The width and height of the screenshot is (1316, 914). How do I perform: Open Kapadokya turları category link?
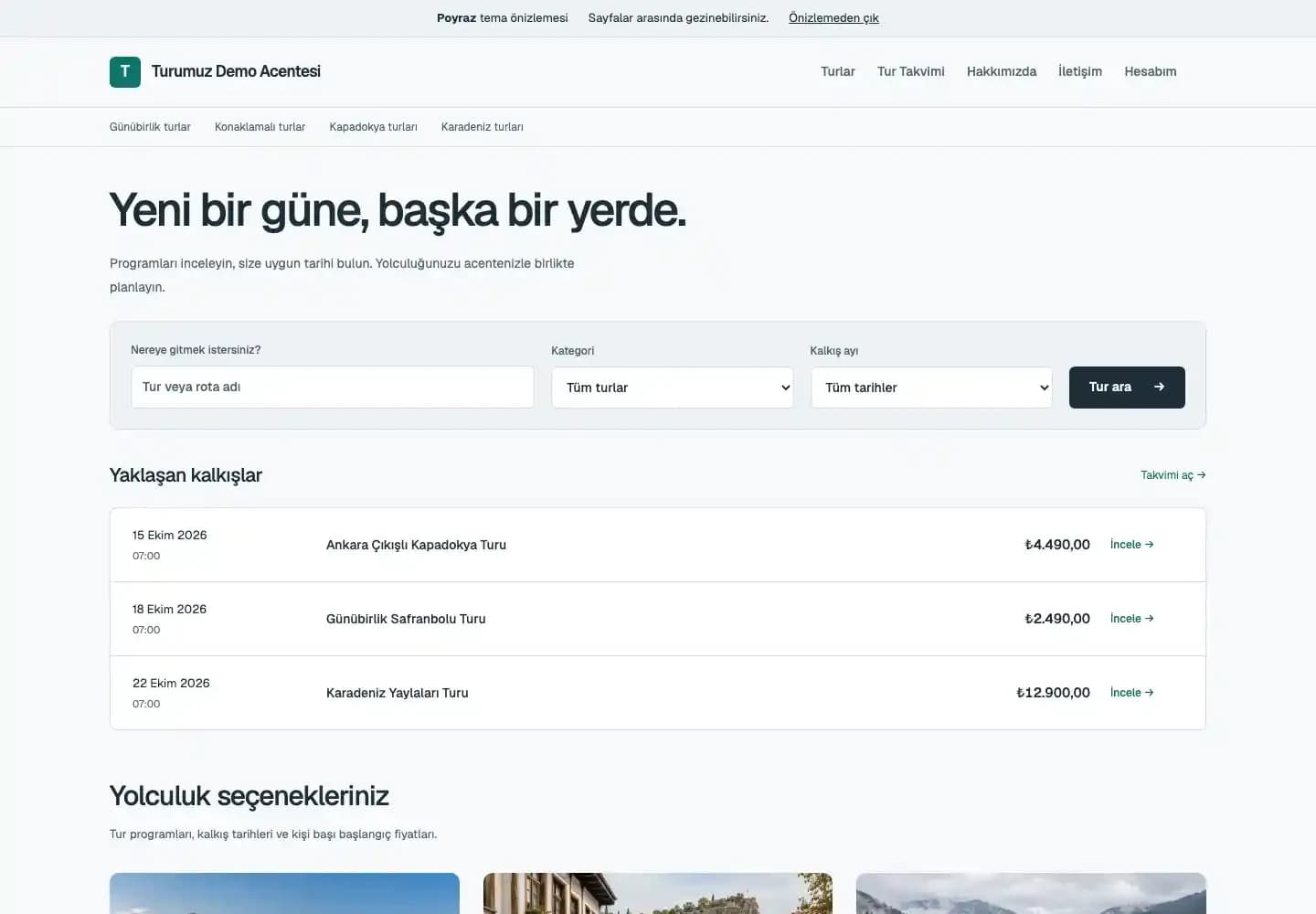tap(373, 127)
